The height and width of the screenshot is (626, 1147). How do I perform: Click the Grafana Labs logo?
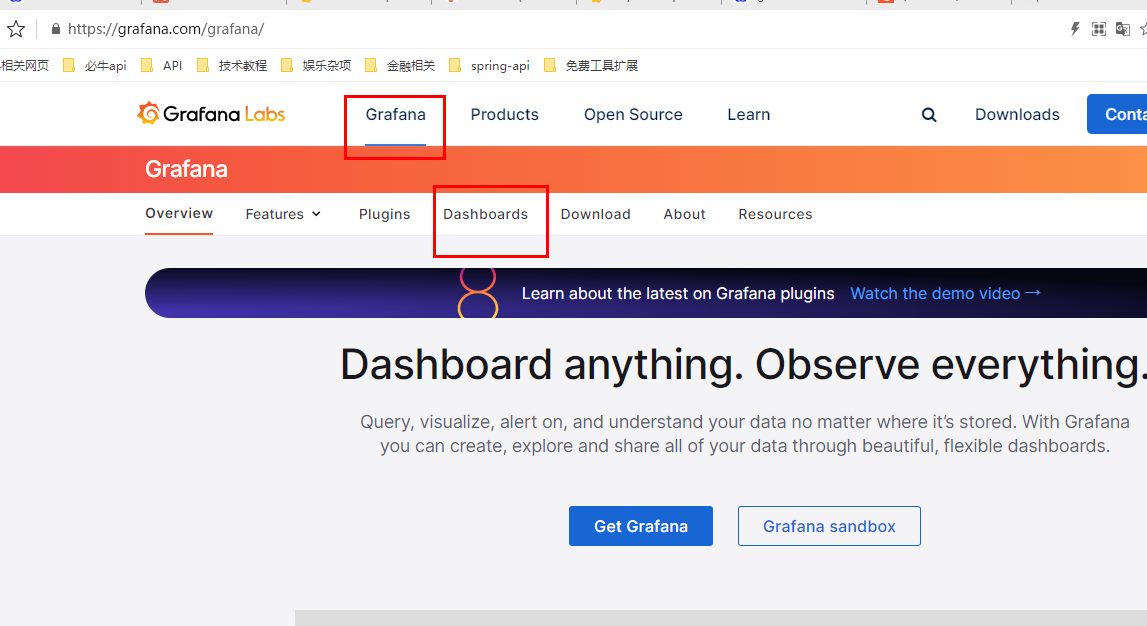point(211,113)
